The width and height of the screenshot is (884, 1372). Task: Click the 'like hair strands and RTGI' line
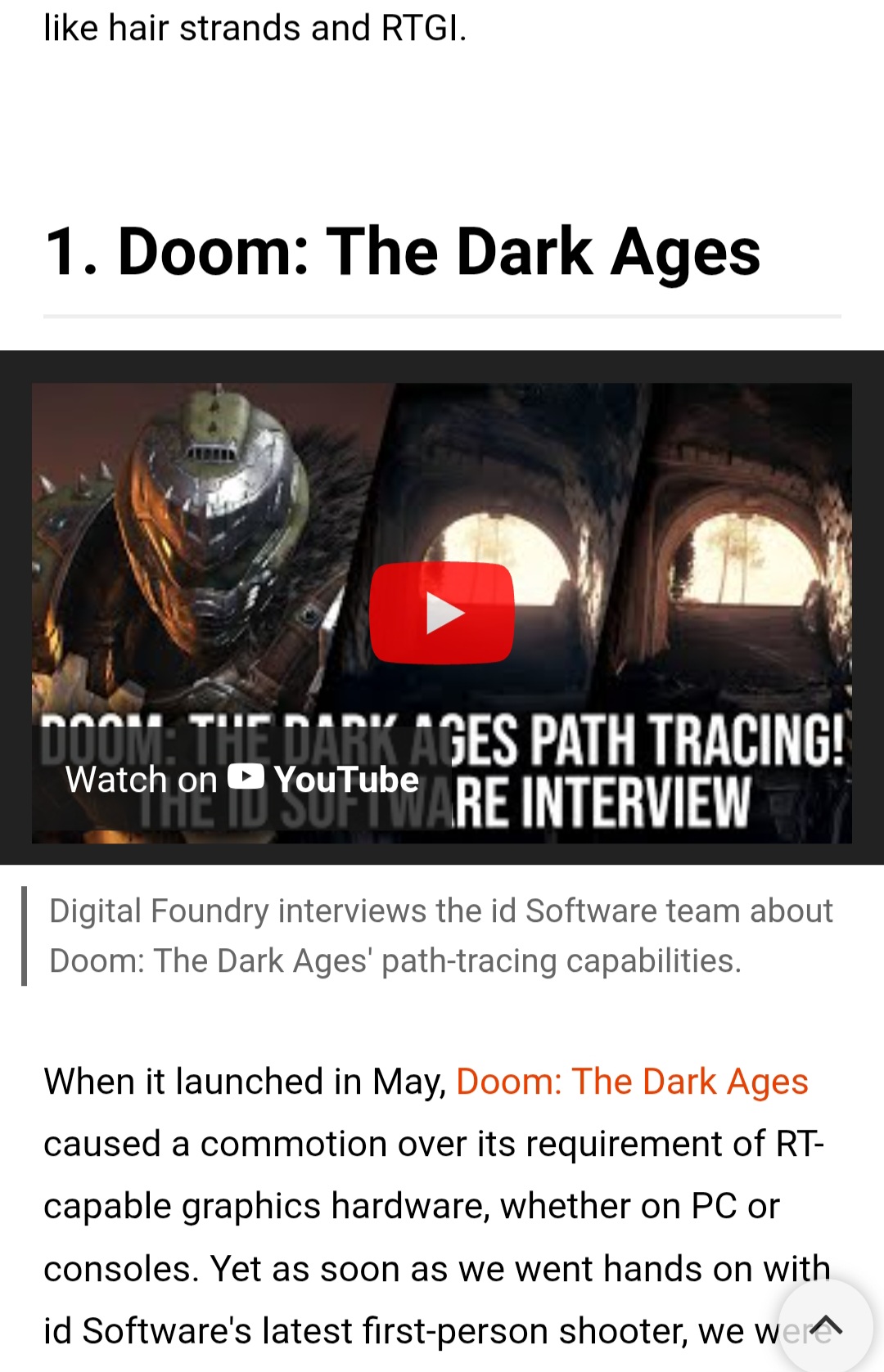(255, 29)
